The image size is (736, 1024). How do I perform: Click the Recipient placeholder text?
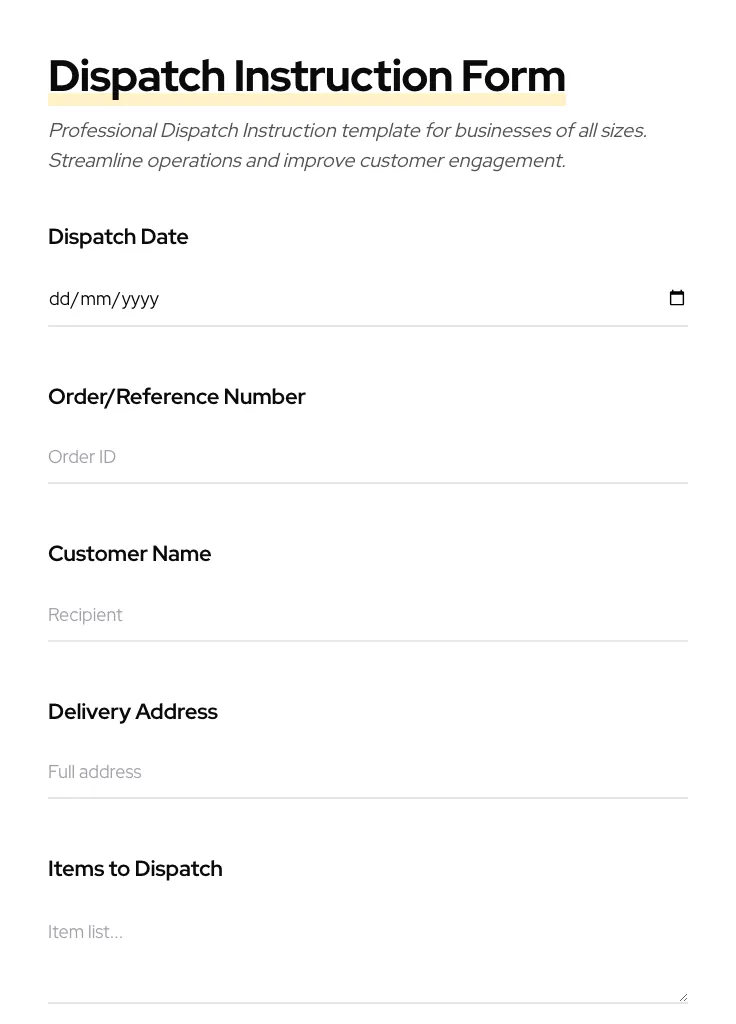click(85, 615)
